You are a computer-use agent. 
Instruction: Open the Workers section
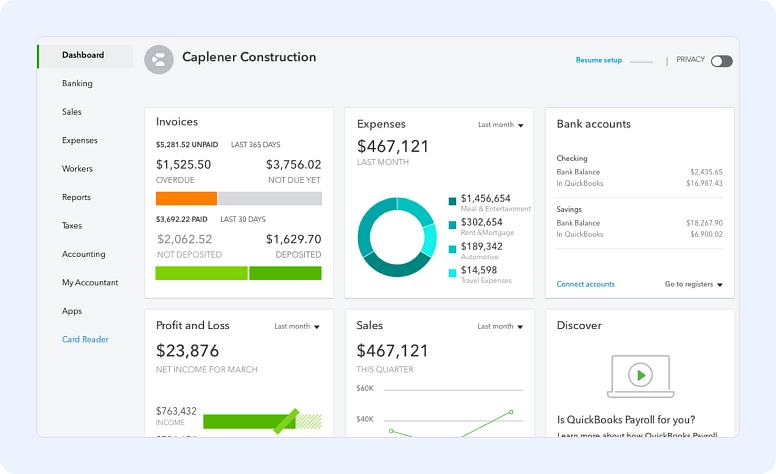tap(77, 169)
